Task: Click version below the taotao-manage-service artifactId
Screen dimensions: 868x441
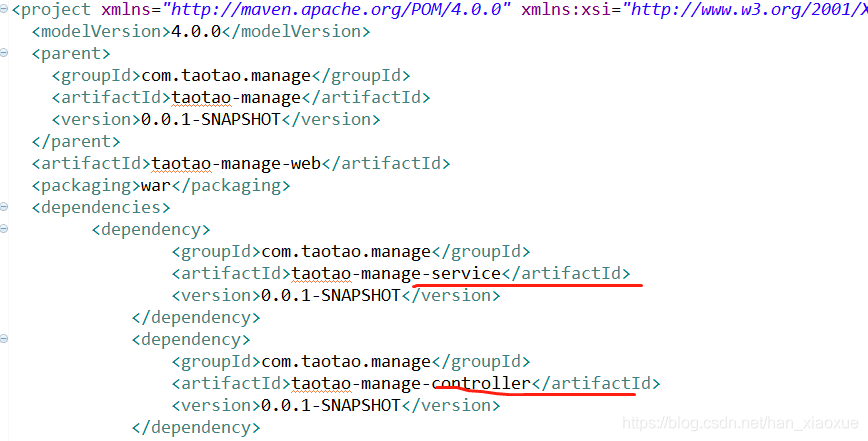Action: (330, 295)
